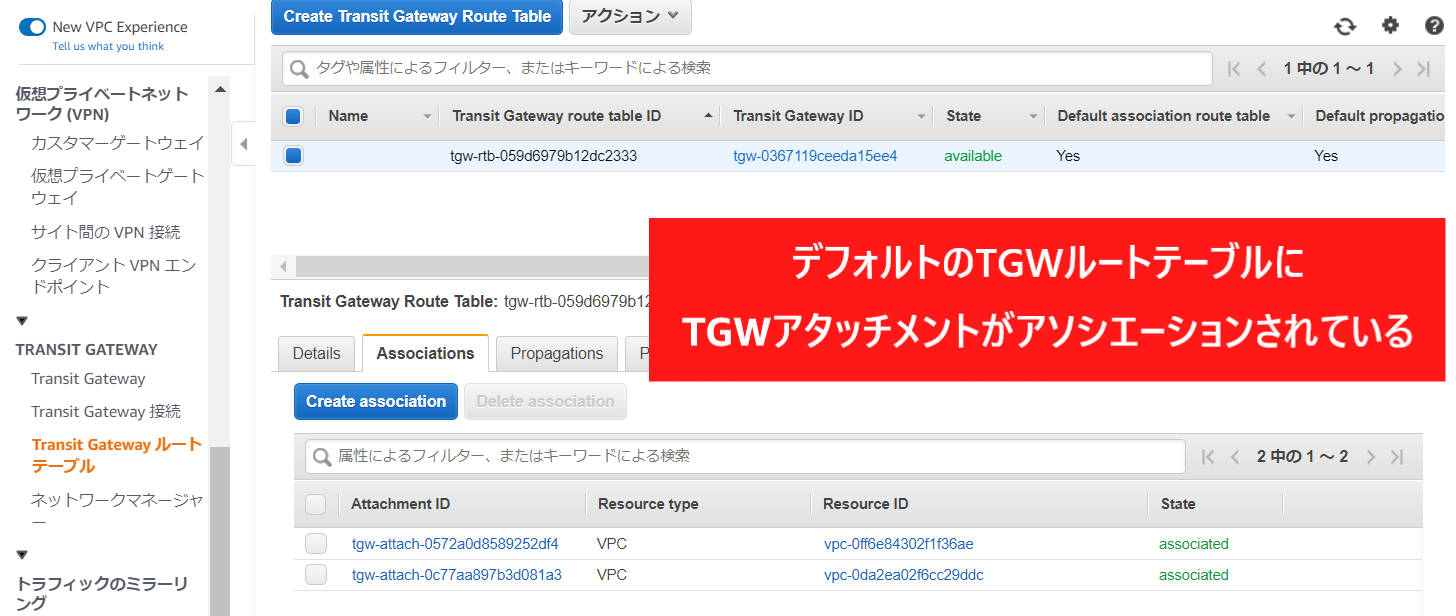Open the vpc-0ff6e84302f1f36ae resource link
This screenshot has width=1456, height=616.
pos(898,544)
